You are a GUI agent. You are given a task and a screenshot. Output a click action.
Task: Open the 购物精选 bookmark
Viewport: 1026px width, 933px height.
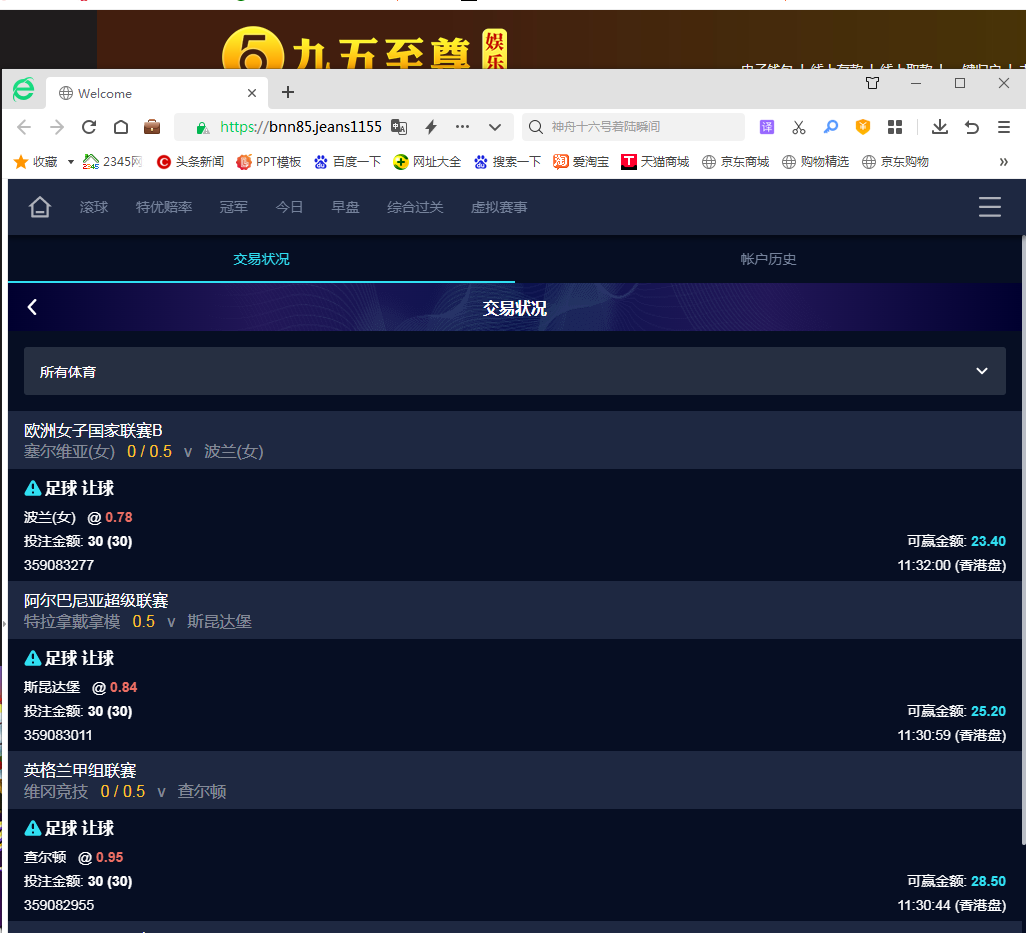(815, 162)
